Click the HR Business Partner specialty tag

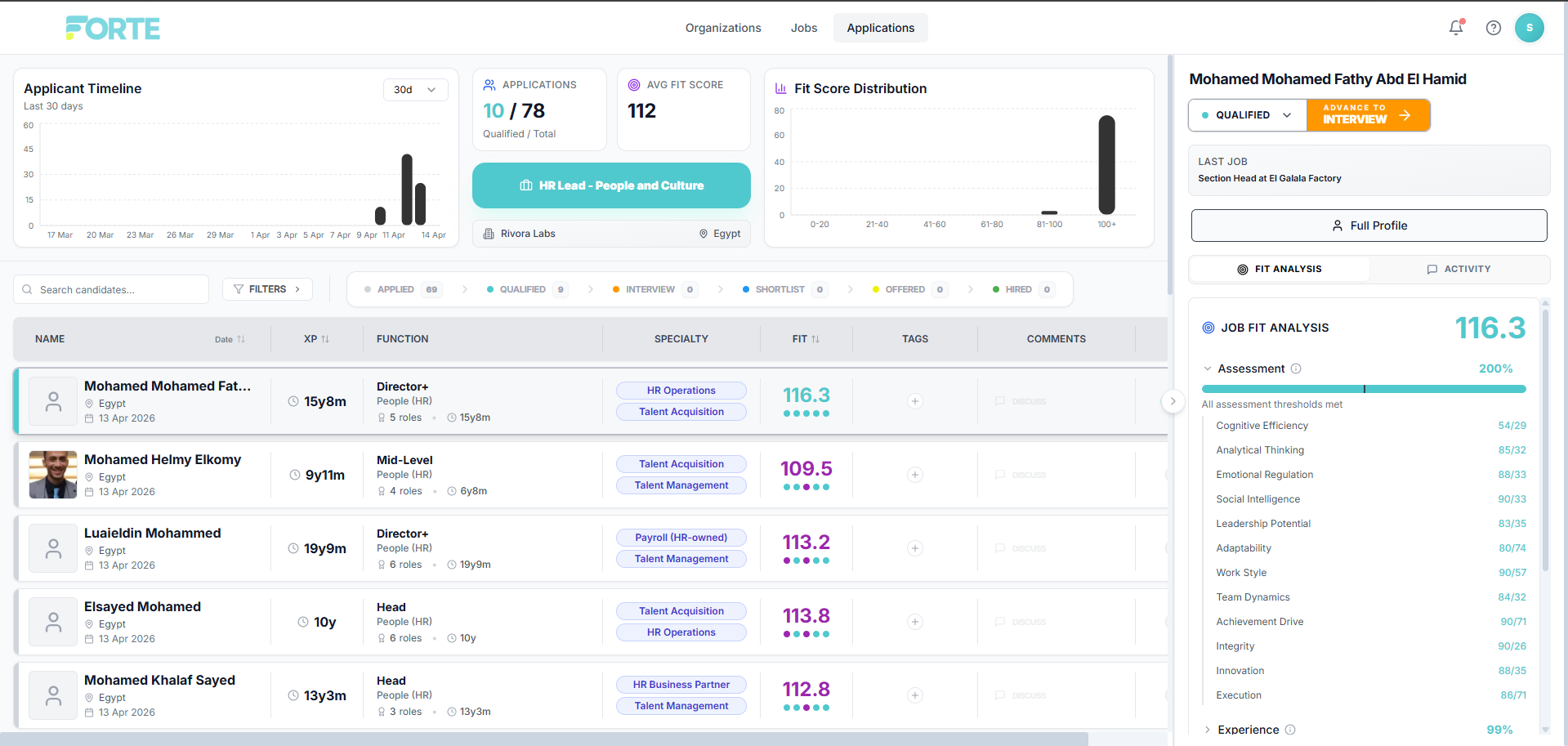(x=681, y=685)
